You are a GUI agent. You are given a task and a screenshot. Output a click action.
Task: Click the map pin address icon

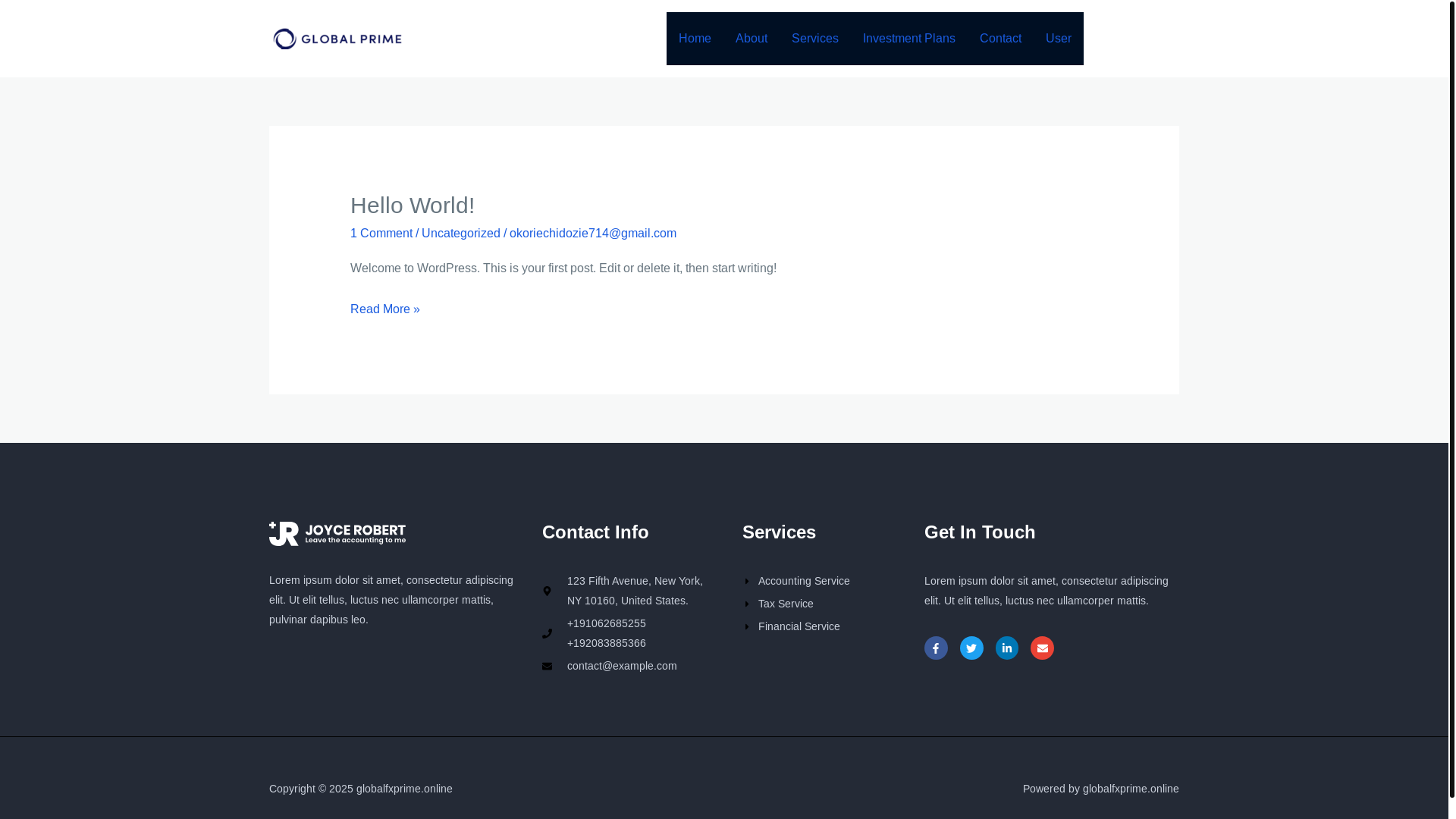[x=547, y=591]
